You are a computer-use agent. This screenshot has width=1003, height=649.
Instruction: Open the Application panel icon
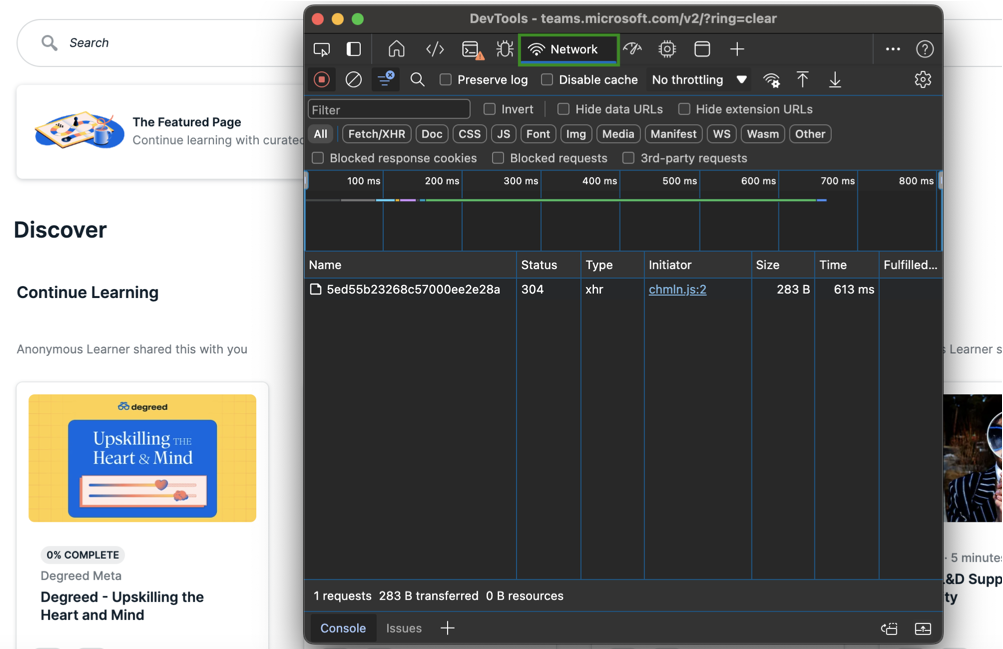(702, 49)
